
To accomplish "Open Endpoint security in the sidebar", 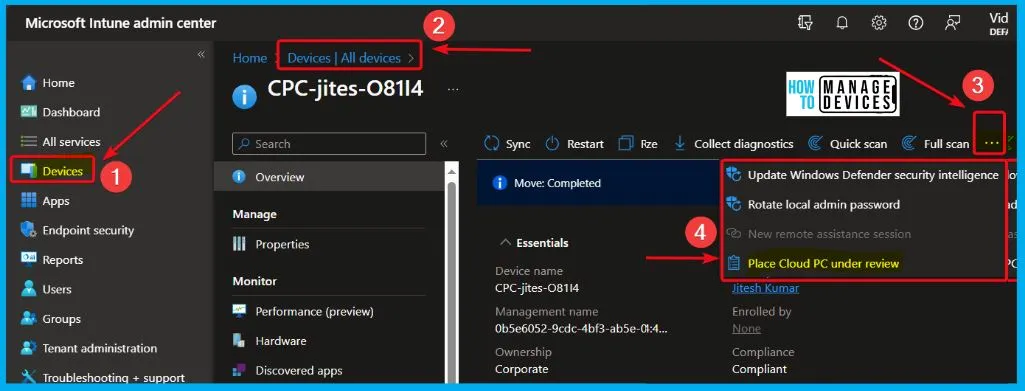I will coord(77,230).
